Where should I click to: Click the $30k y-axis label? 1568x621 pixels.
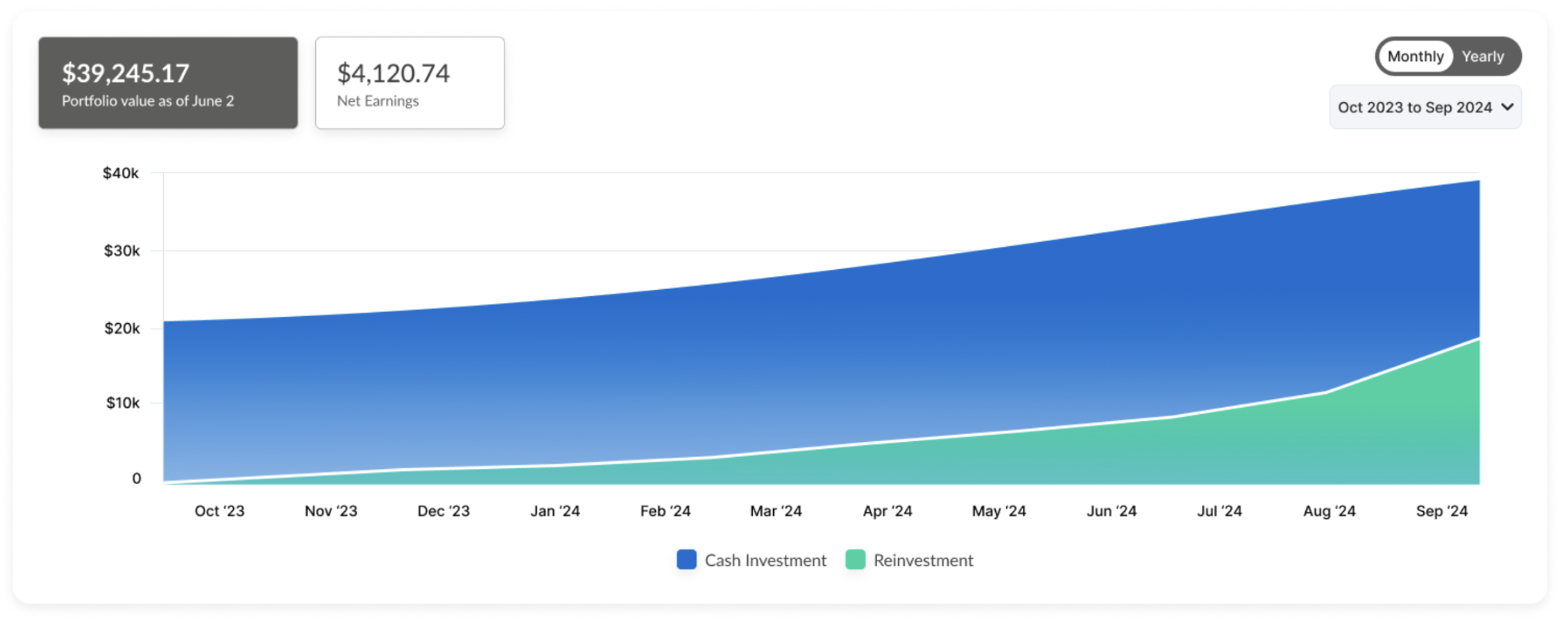(x=122, y=251)
